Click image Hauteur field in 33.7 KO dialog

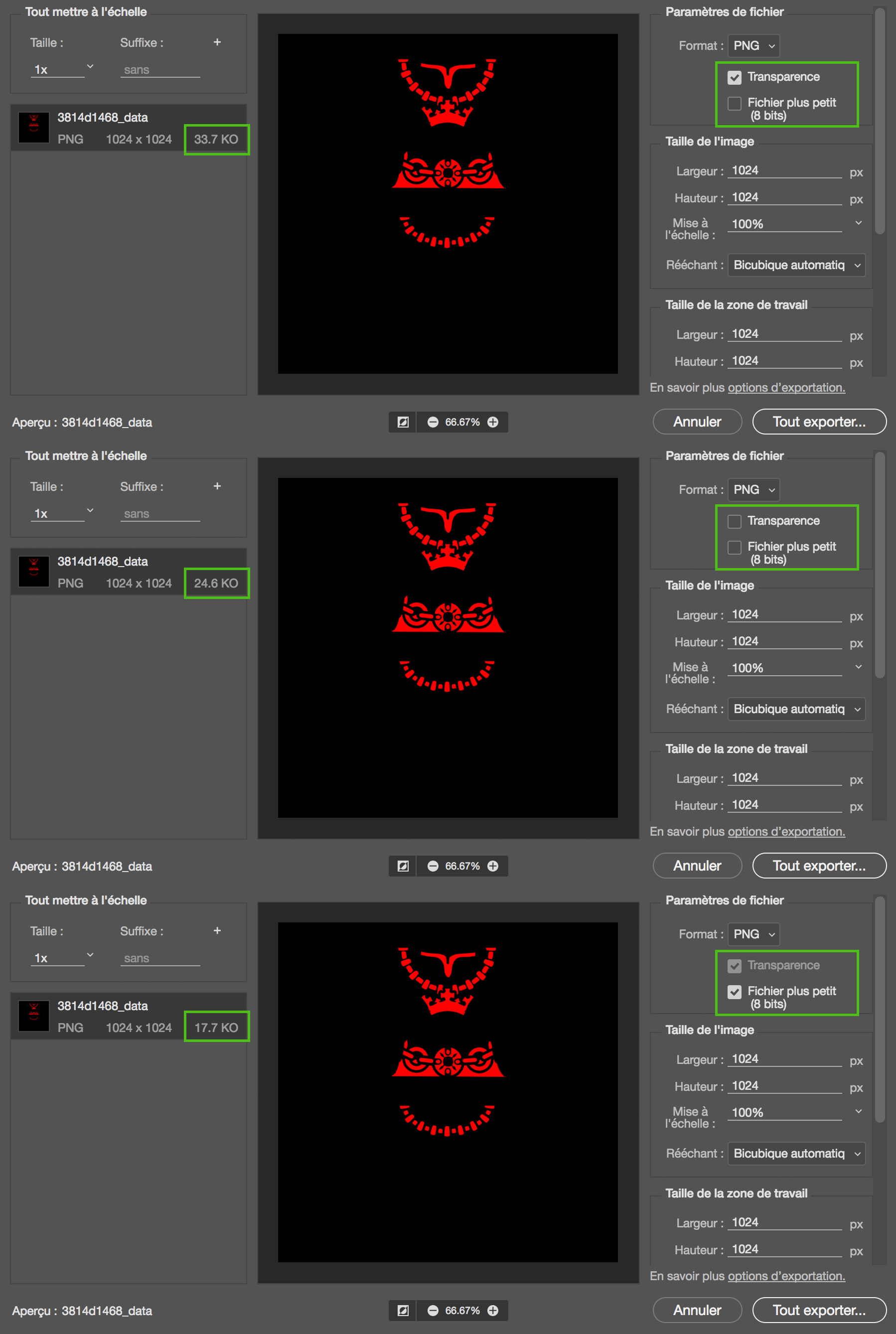click(x=784, y=197)
